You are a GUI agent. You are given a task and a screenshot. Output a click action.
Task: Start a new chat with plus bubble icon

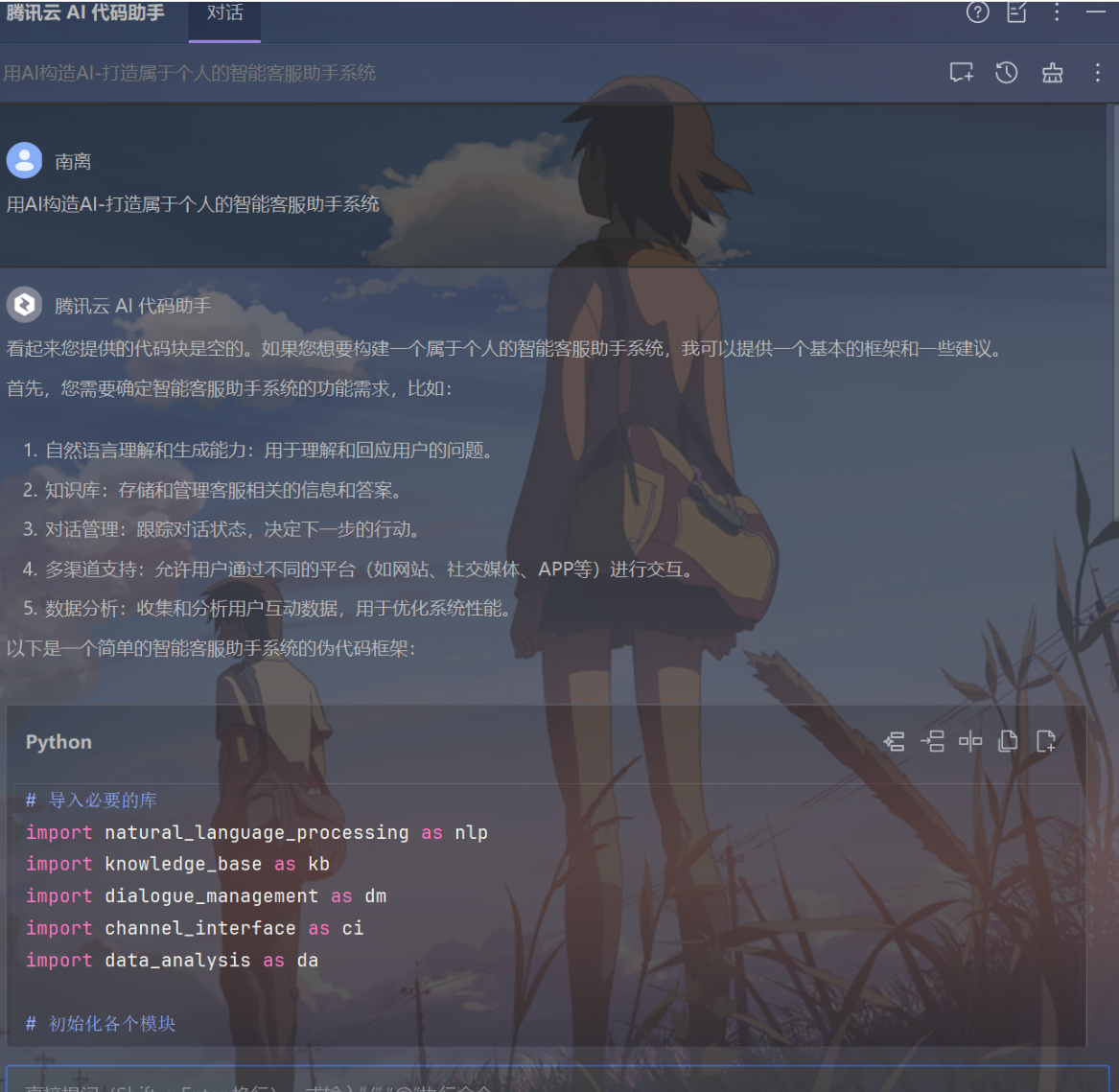tap(962, 73)
